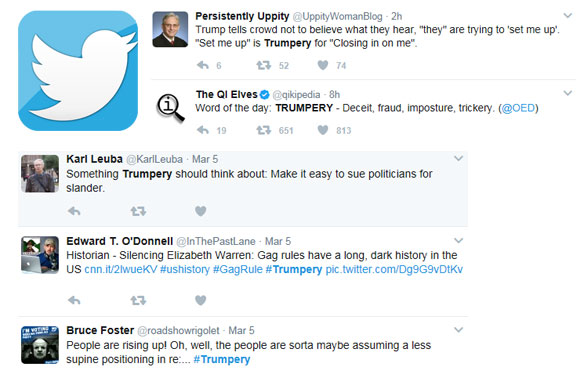Viewport: 580px width, 387px height.
Task: Reply to The QI Elves tweet
Action: pyautogui.click(x=203, y=130)
